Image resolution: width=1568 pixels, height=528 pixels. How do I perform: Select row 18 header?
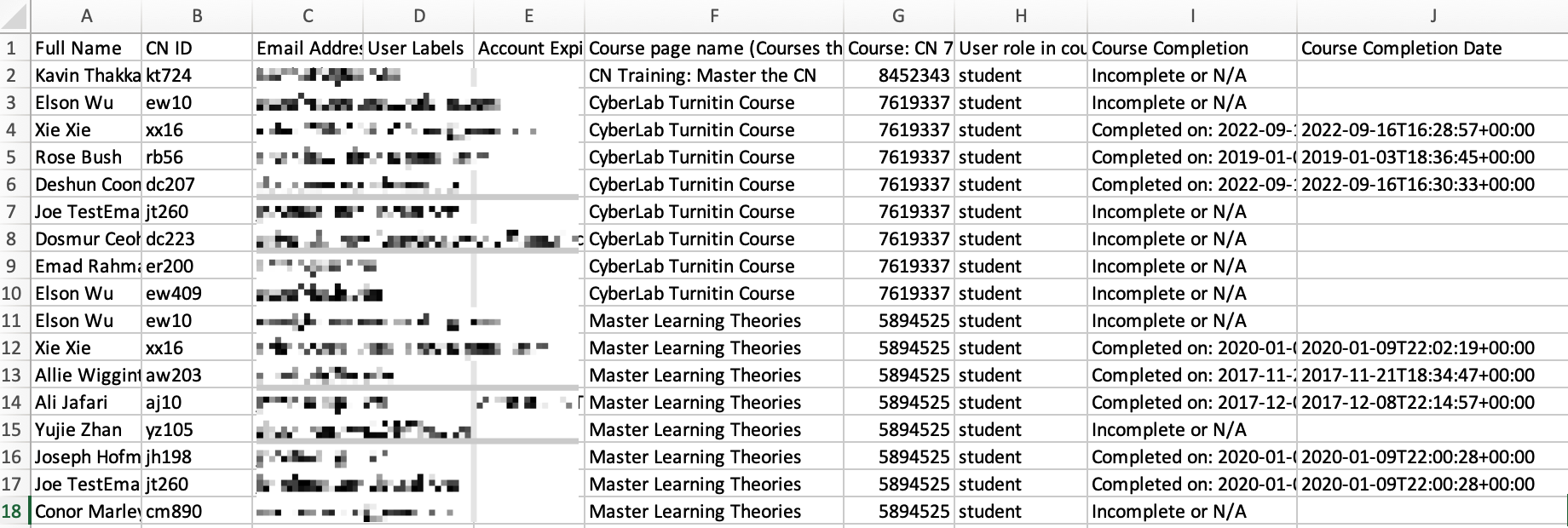click(x=14, y=511)
